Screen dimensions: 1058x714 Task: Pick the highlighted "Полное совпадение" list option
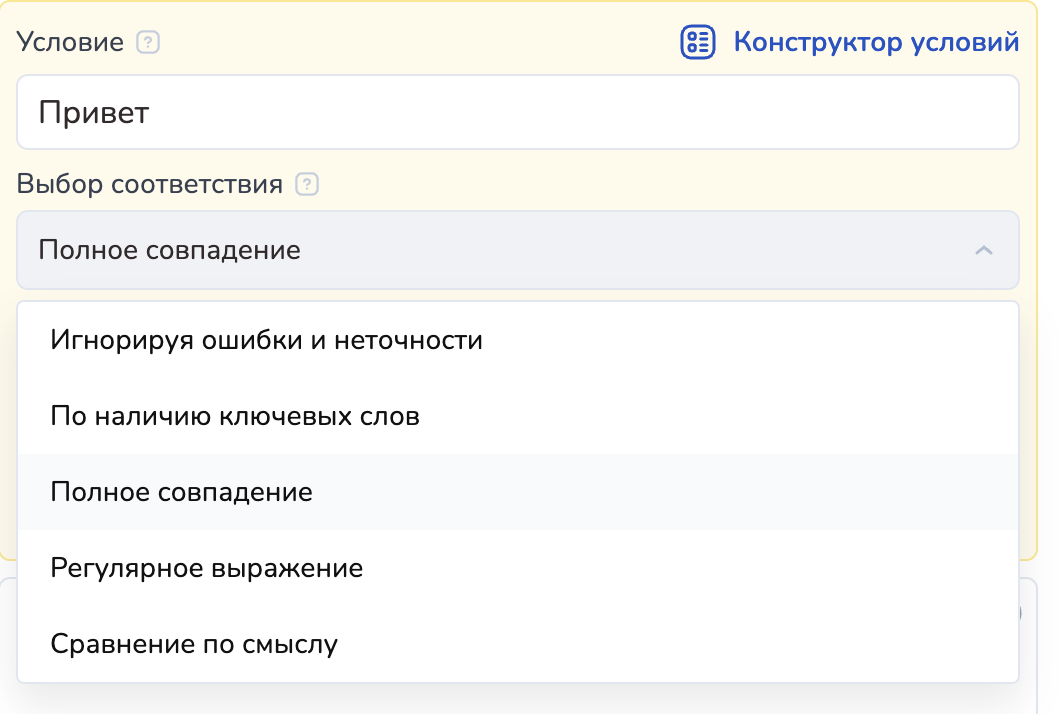point(181,493)
